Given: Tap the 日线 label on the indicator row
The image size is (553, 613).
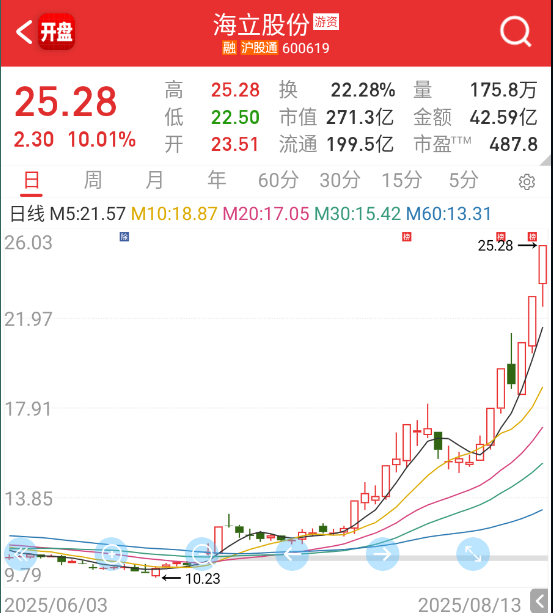Looking at the screenshot, I should point(27,214).
